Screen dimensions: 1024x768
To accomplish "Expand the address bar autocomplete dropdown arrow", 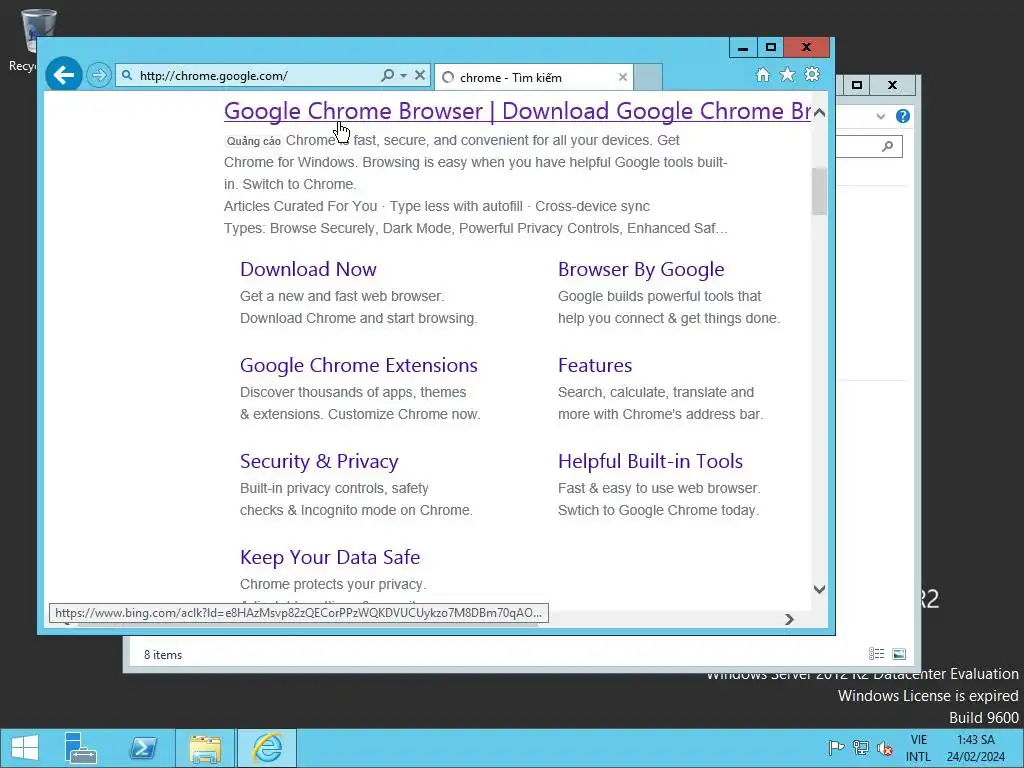I will tap(404, 76).
